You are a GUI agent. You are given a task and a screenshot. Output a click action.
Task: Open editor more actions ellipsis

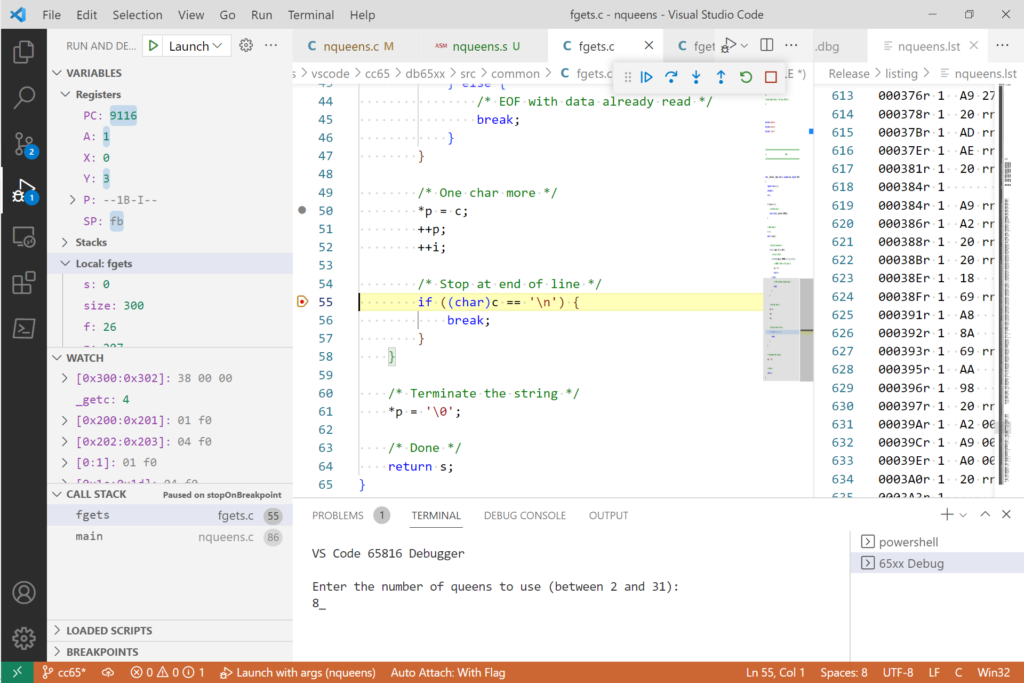[791, 45]
